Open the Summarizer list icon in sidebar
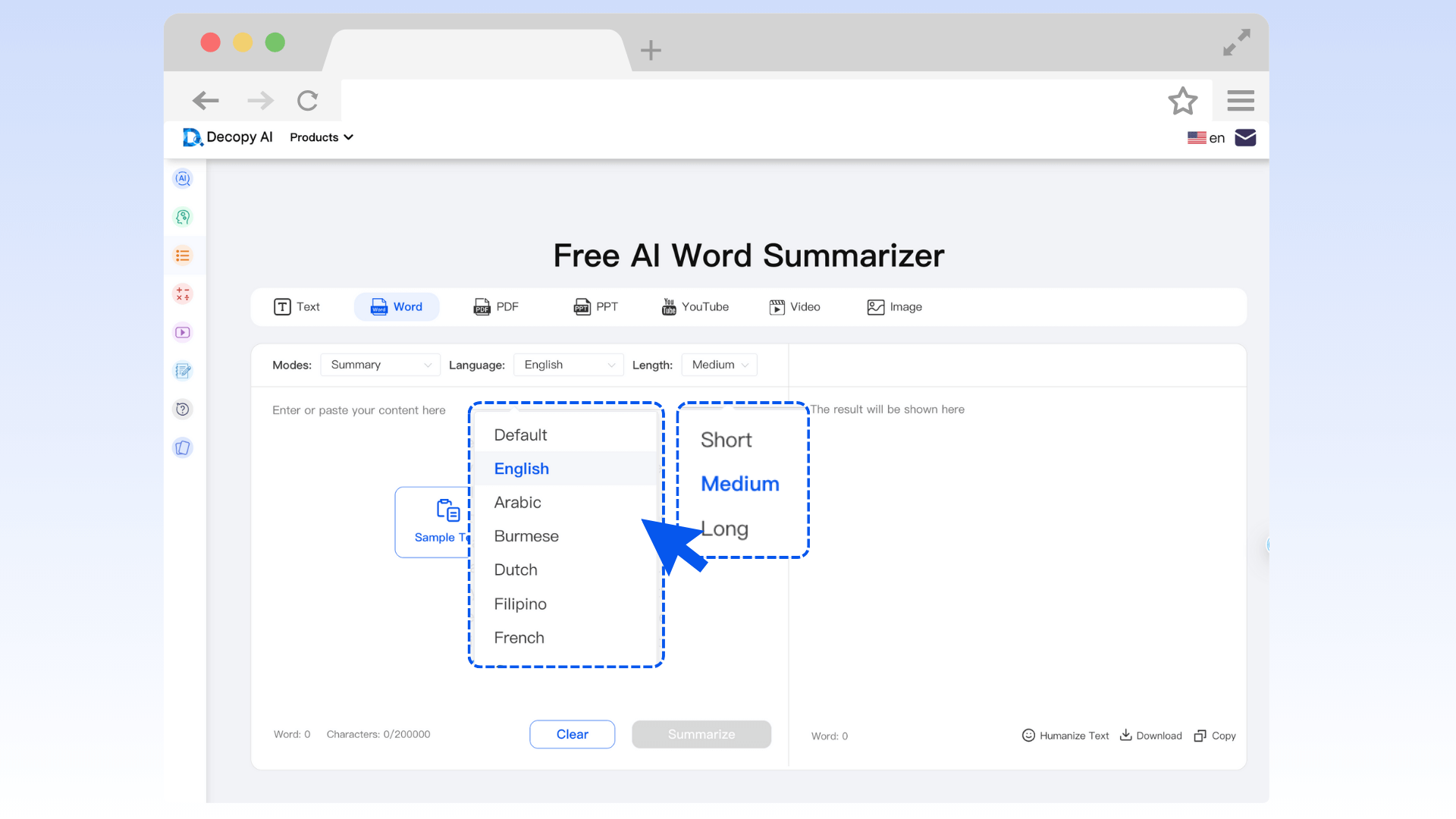The width and height of the screenshot is (1456, 819). pos(183,256)
